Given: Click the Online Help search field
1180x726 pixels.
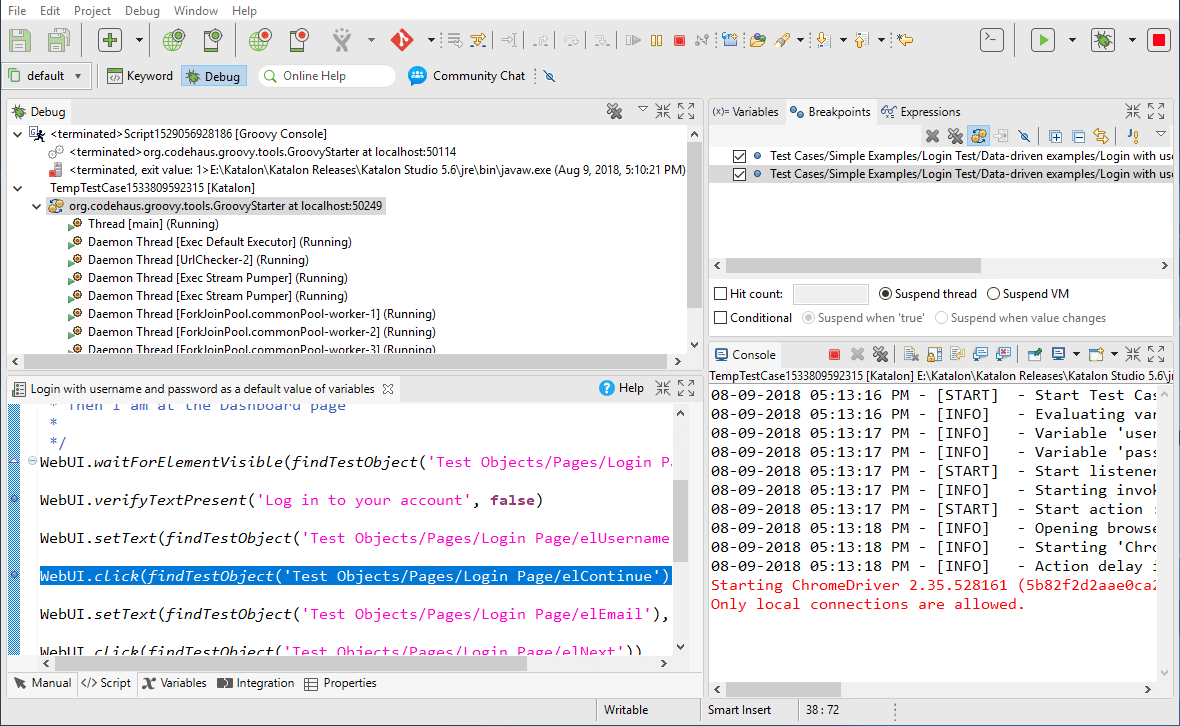Looking at the screenshot, I should point(327,76).
